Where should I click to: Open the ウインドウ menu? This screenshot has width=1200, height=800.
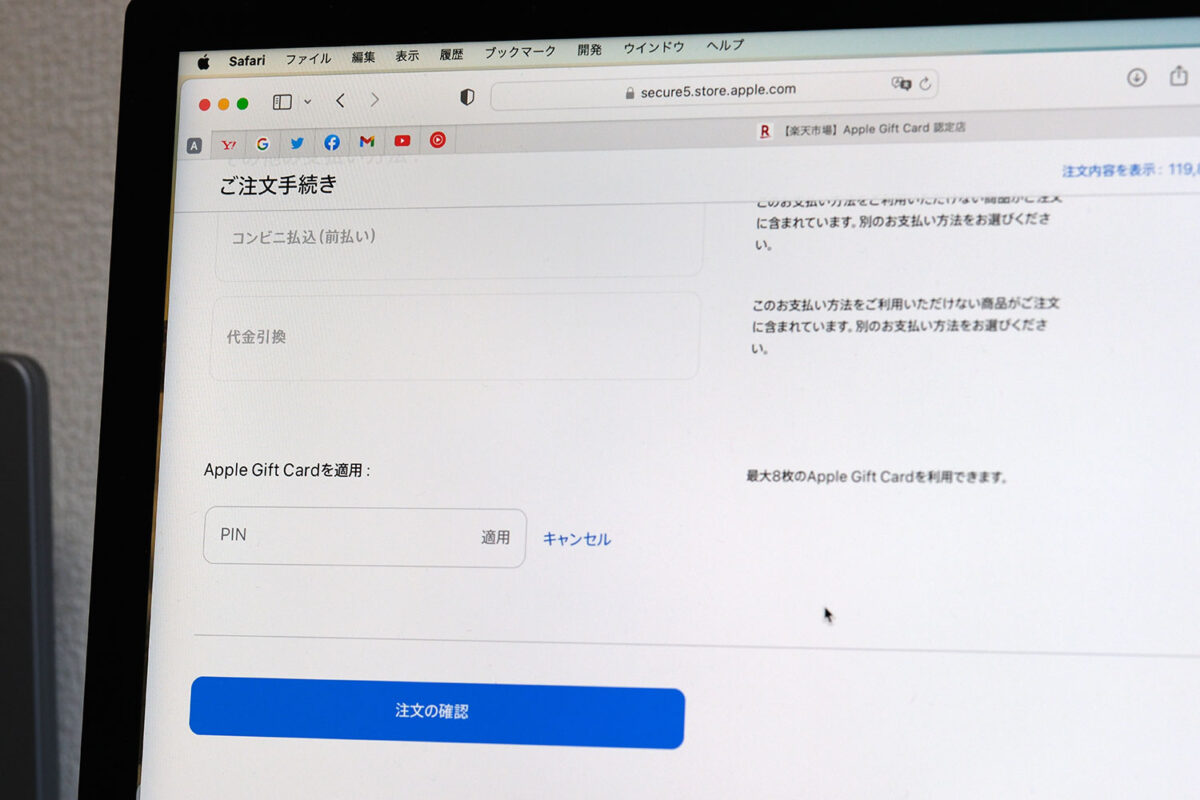pyautogui.click(x=654, y=48)
